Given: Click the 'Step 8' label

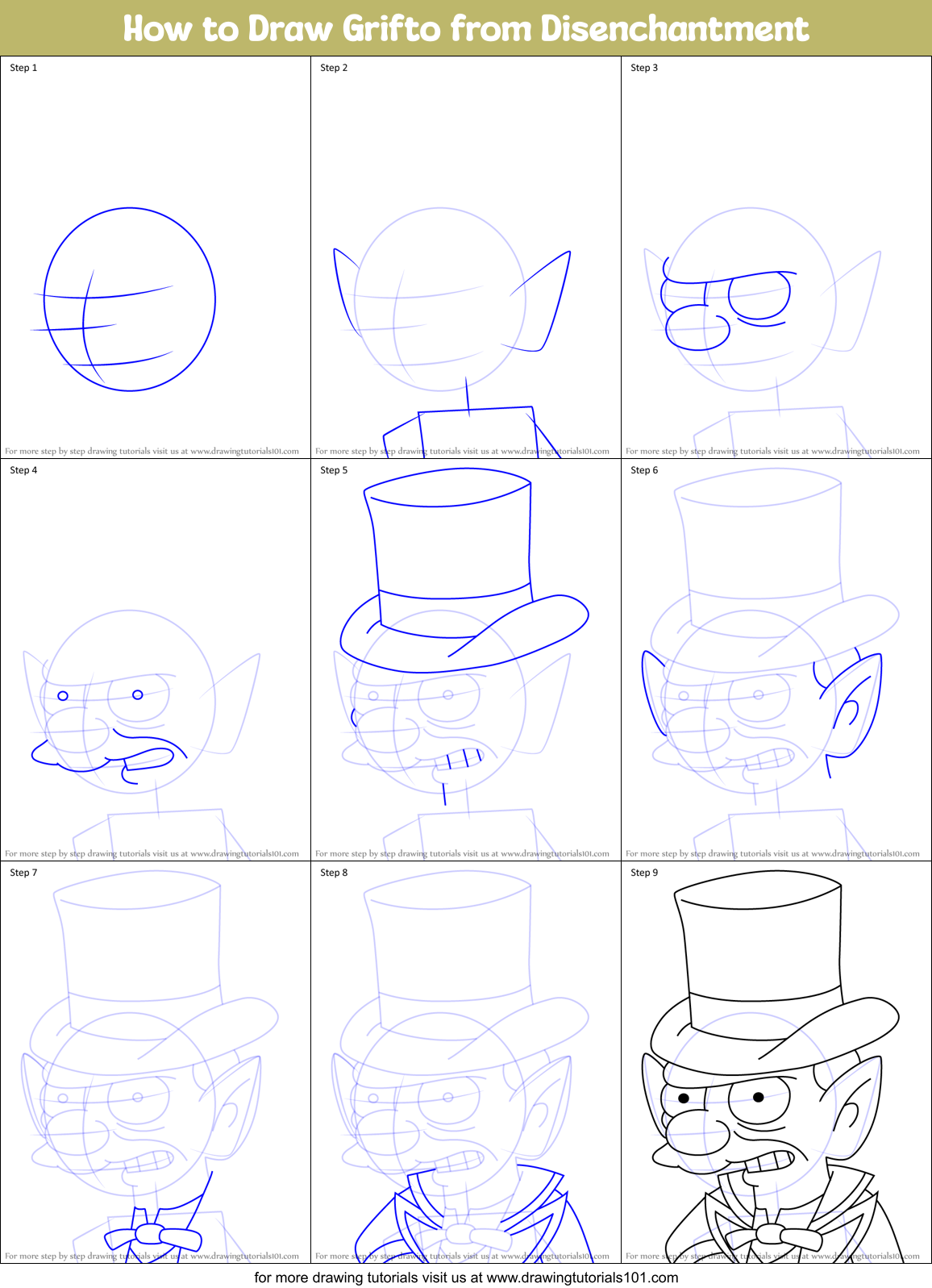Looking at the screenshot, I should pyautogui.click(x=334, y=873).
